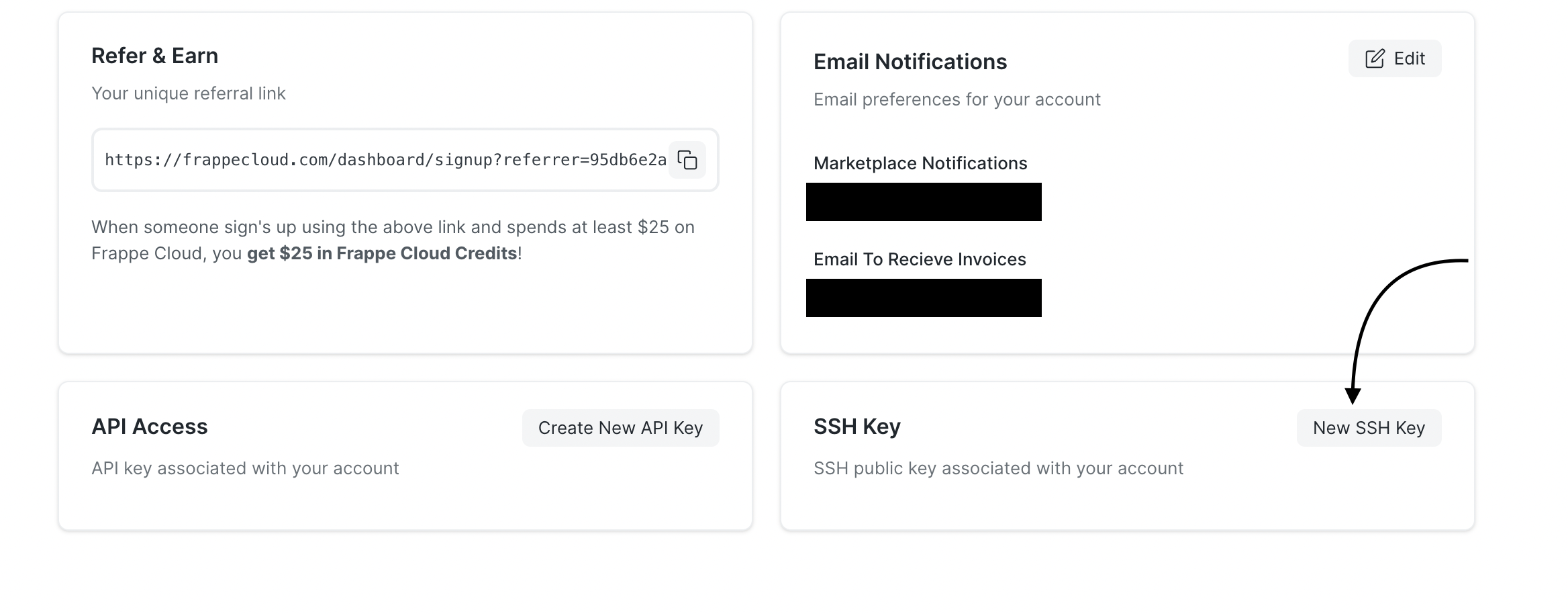Screen dimensions: 1568x614
Task: Copy the referral link using the copy icon
Action: 687,160
